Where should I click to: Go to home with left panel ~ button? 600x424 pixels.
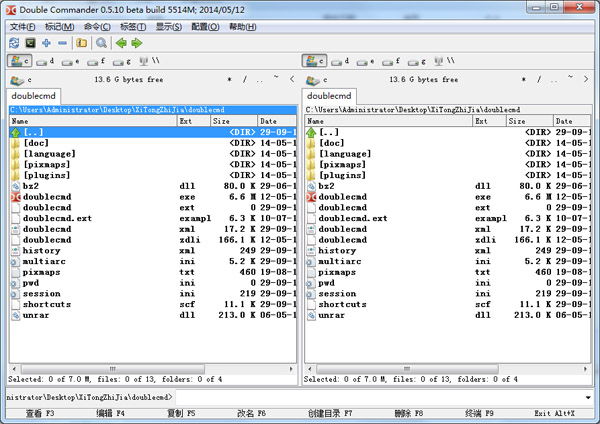[276, 78]
